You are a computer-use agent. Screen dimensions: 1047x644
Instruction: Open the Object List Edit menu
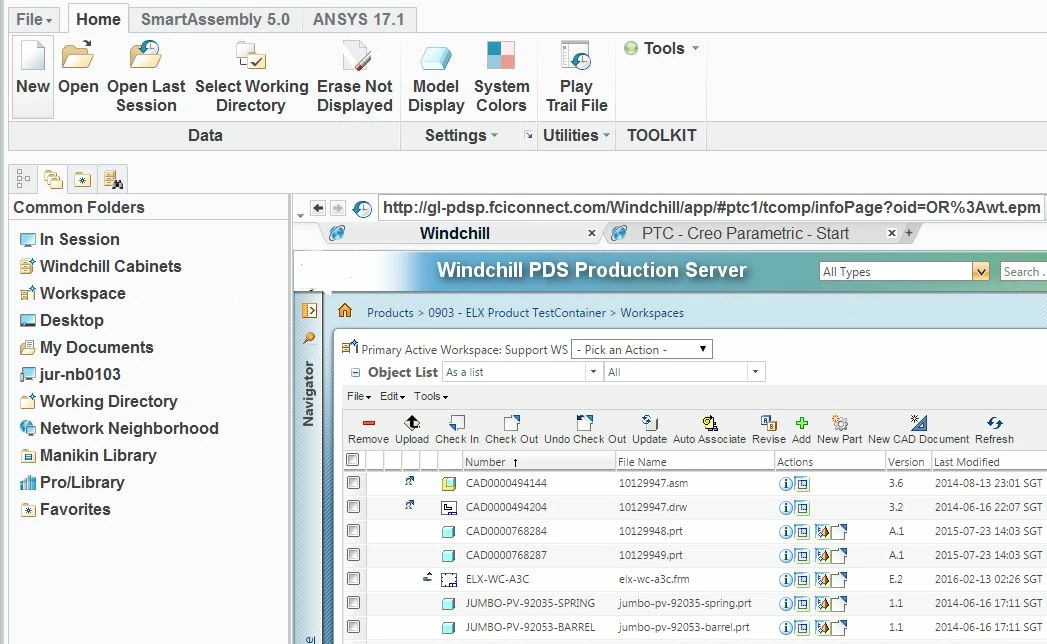point(393,396)
